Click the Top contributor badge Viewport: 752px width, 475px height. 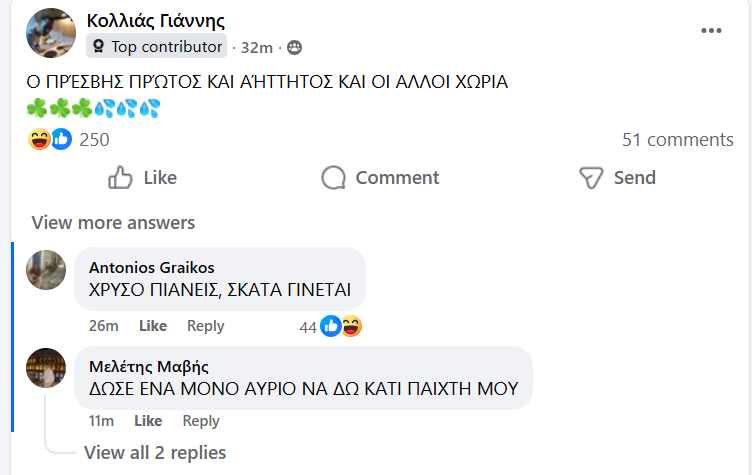157,46
